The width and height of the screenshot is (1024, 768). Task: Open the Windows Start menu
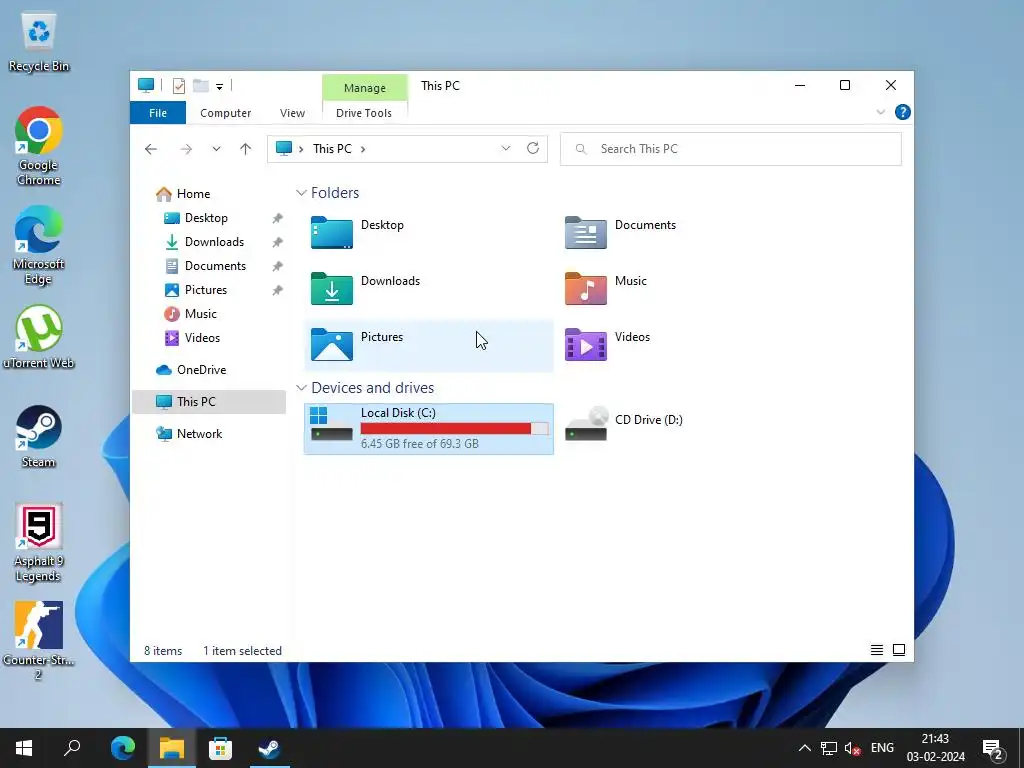click(24, 748)
